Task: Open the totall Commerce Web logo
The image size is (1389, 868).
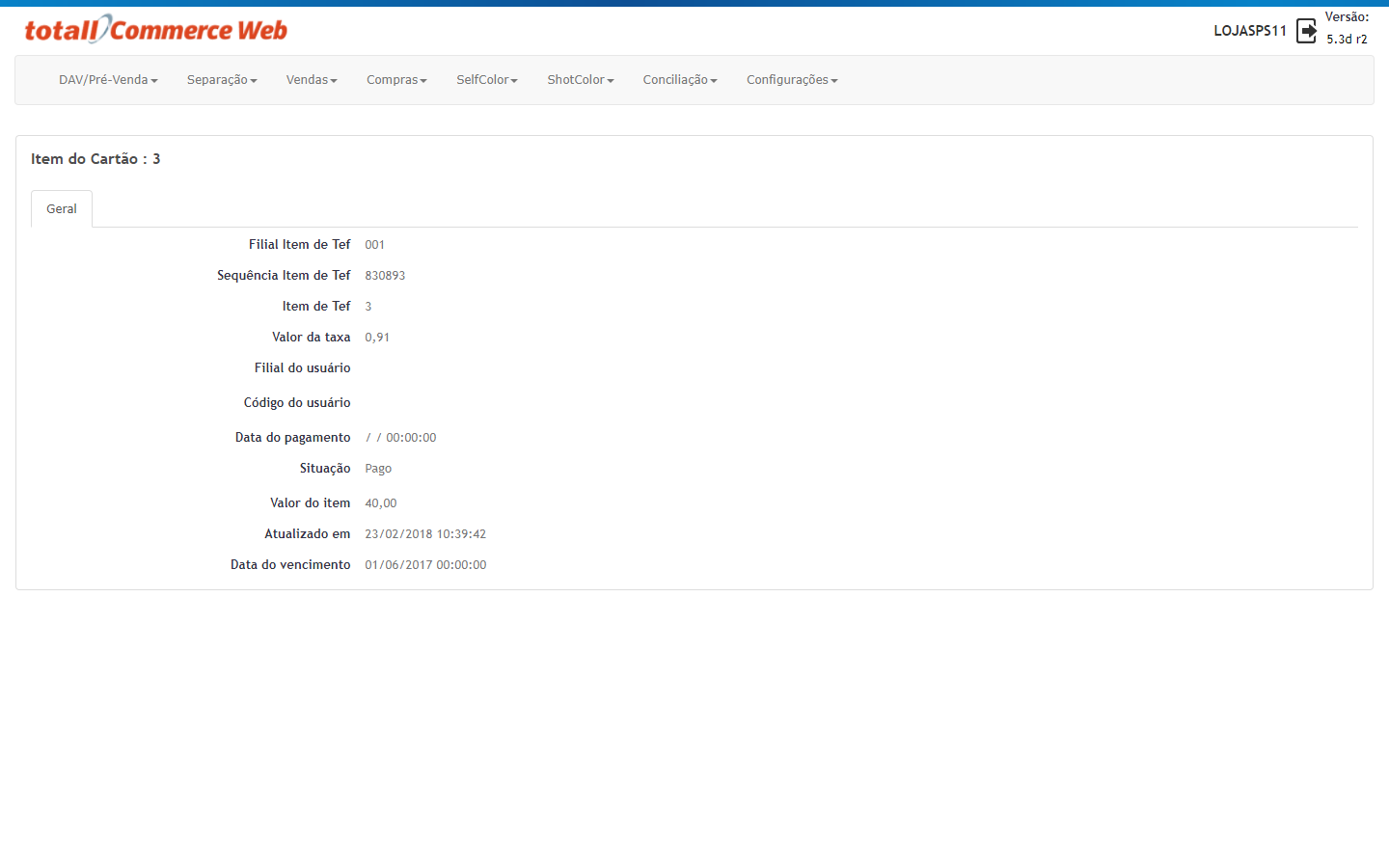Action: pyautogui.click(x=156, y=30)
